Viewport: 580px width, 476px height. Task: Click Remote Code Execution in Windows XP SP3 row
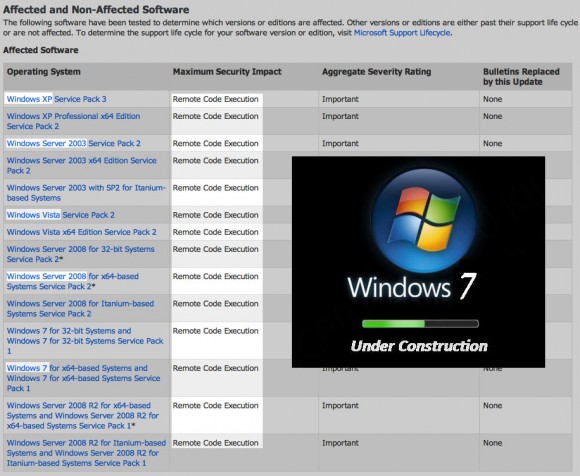pos(216,99)
